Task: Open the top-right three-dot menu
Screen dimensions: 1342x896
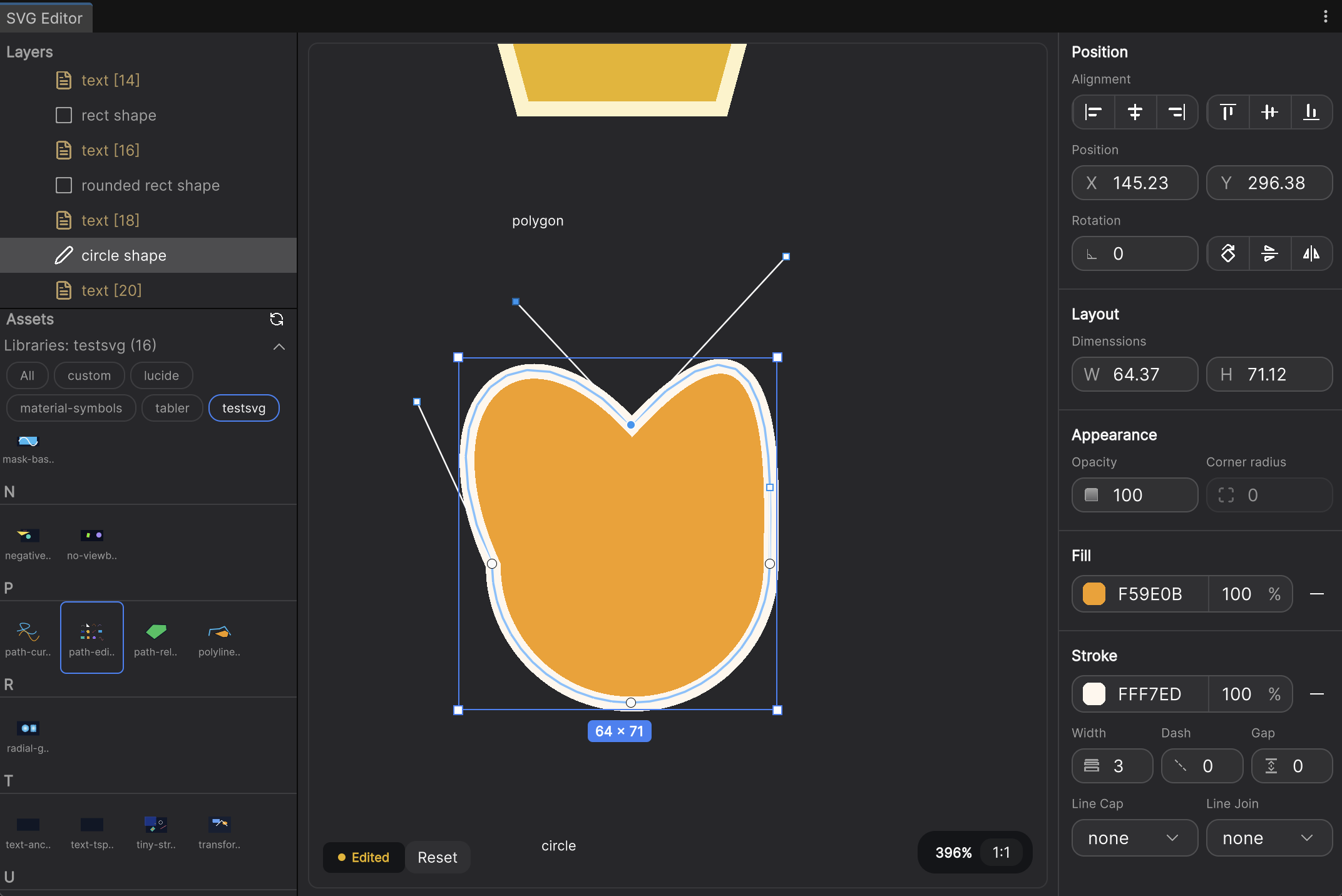Action: (1325, 16)
